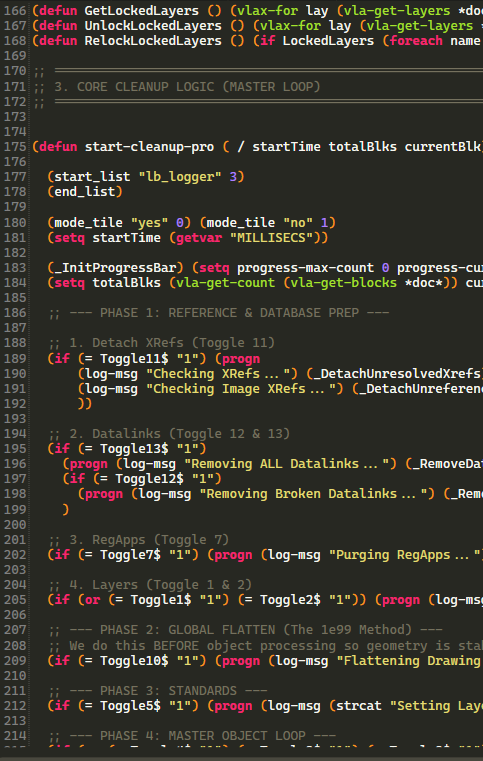Screen dimensions: 483x761
Task: Click the comment '3. CORE CLEANUP LOGIC (MASTER LOOP)'
Action: coord(187,86)
